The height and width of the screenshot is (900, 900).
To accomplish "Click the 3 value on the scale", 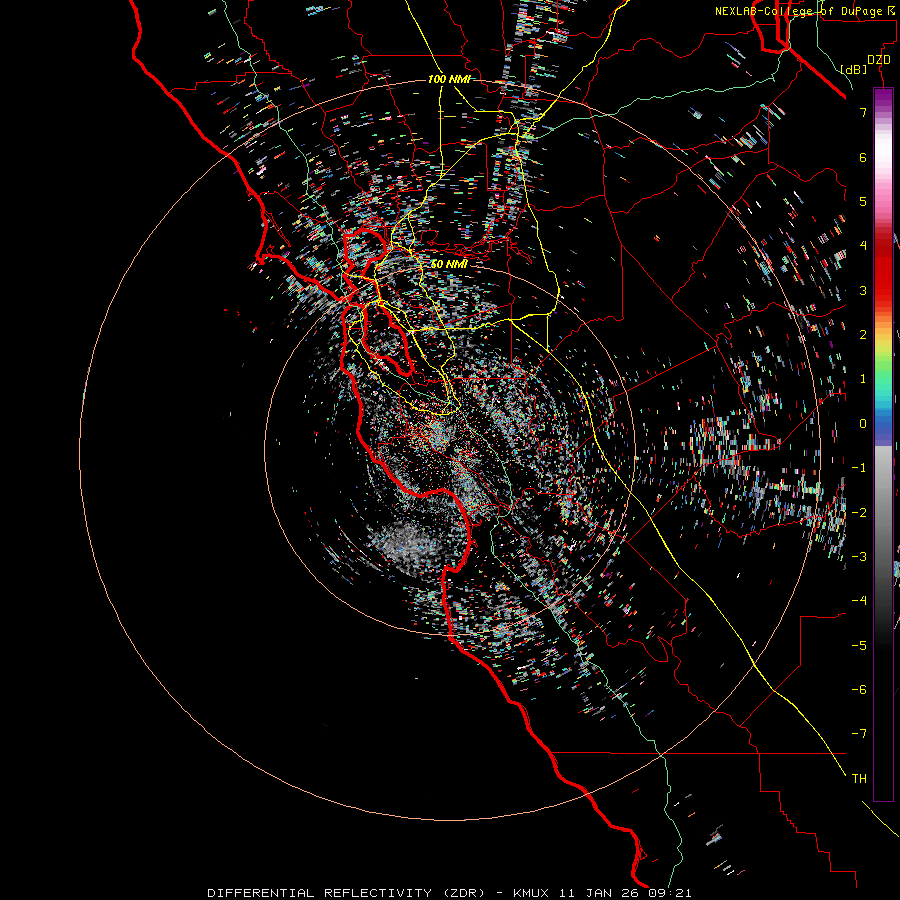I will [x=863, y=290].
